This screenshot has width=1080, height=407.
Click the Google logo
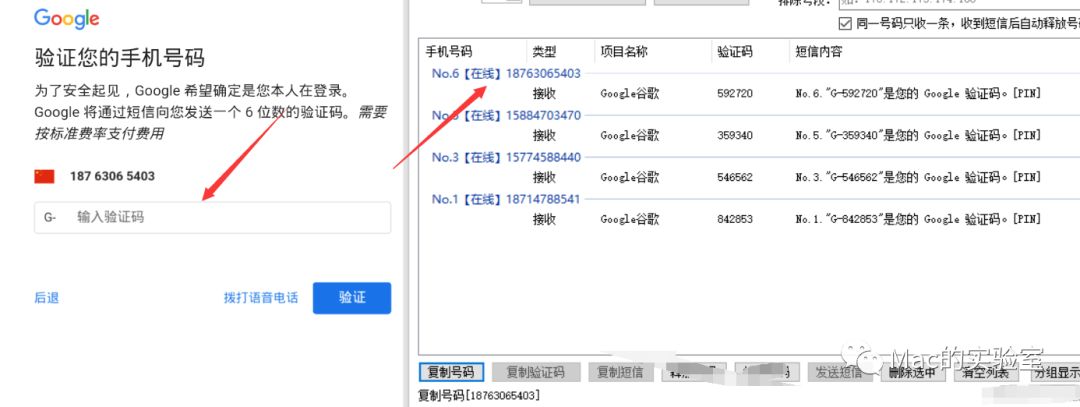(67, 18)
